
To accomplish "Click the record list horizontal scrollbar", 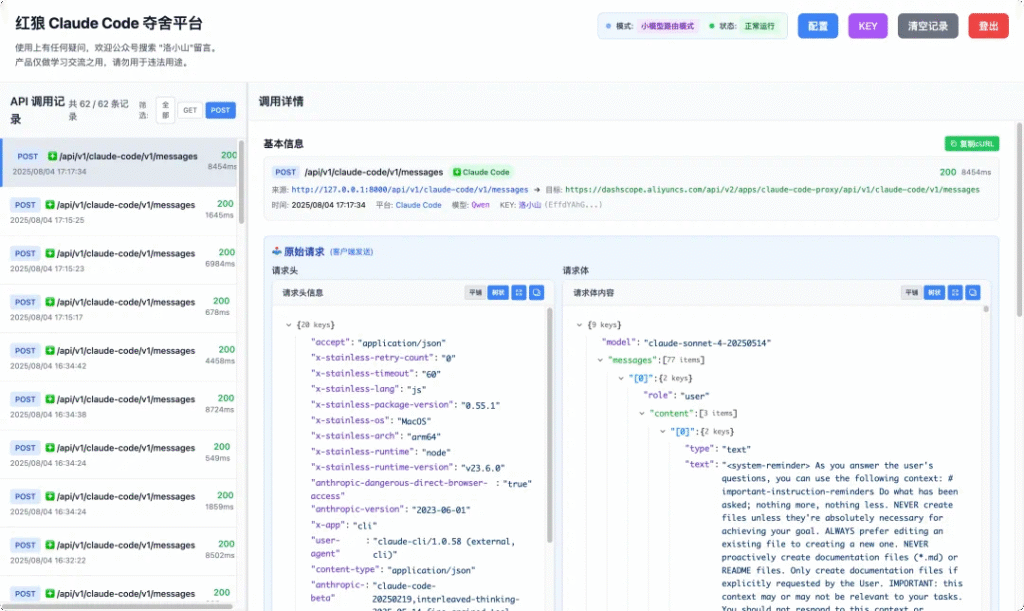I will 116,606.
